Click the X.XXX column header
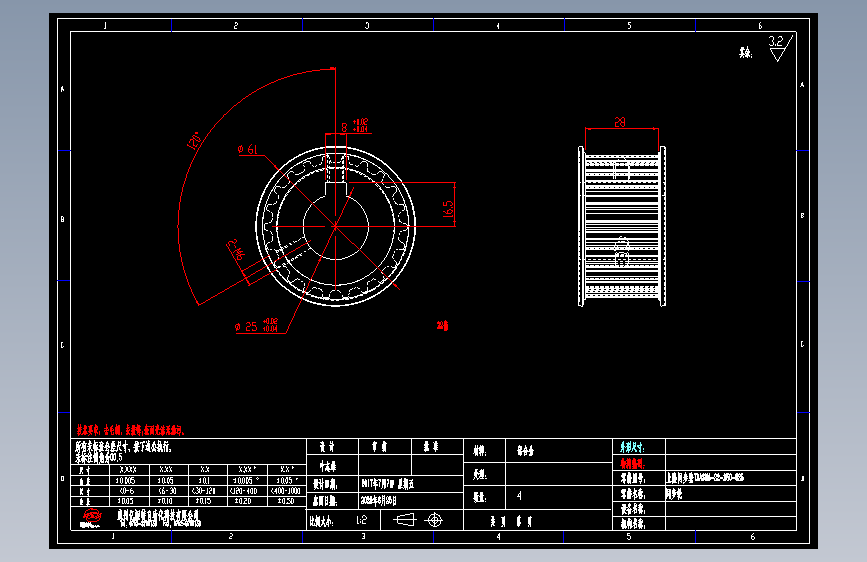The height and width of the screenshot is (562, 867). pyautogui.click(x=128, y=470)
